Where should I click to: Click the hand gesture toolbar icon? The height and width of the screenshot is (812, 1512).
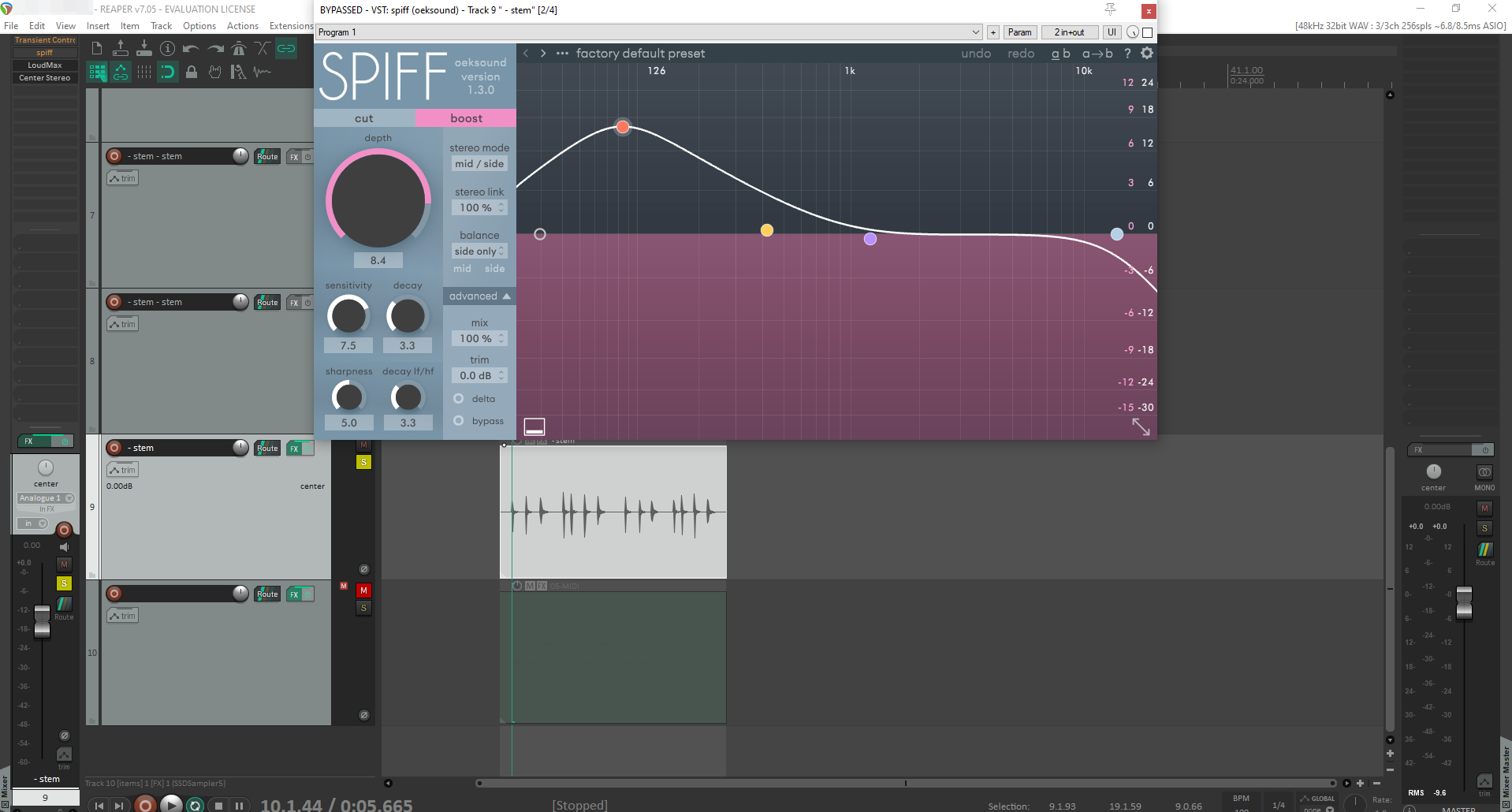pos(214,73)
